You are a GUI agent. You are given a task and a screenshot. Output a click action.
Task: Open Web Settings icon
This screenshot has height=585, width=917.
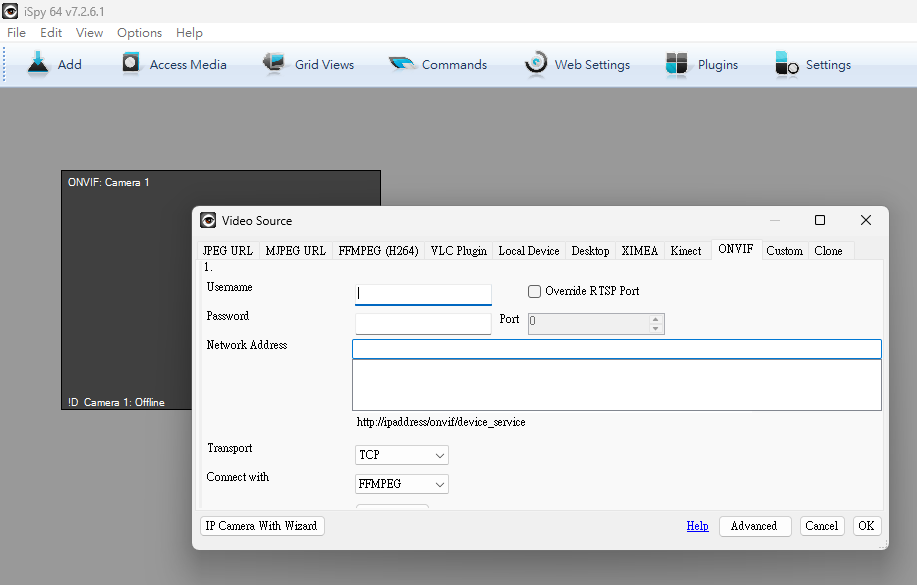pyautogui.click(x=536, y=64)
